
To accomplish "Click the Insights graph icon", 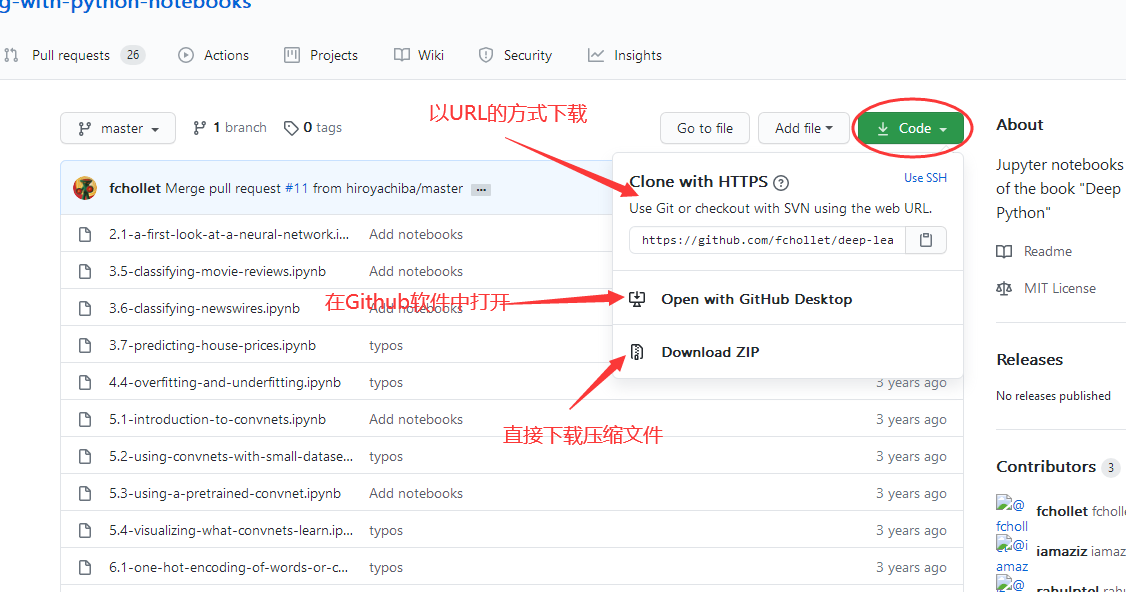I will click(x=596, y=55).
